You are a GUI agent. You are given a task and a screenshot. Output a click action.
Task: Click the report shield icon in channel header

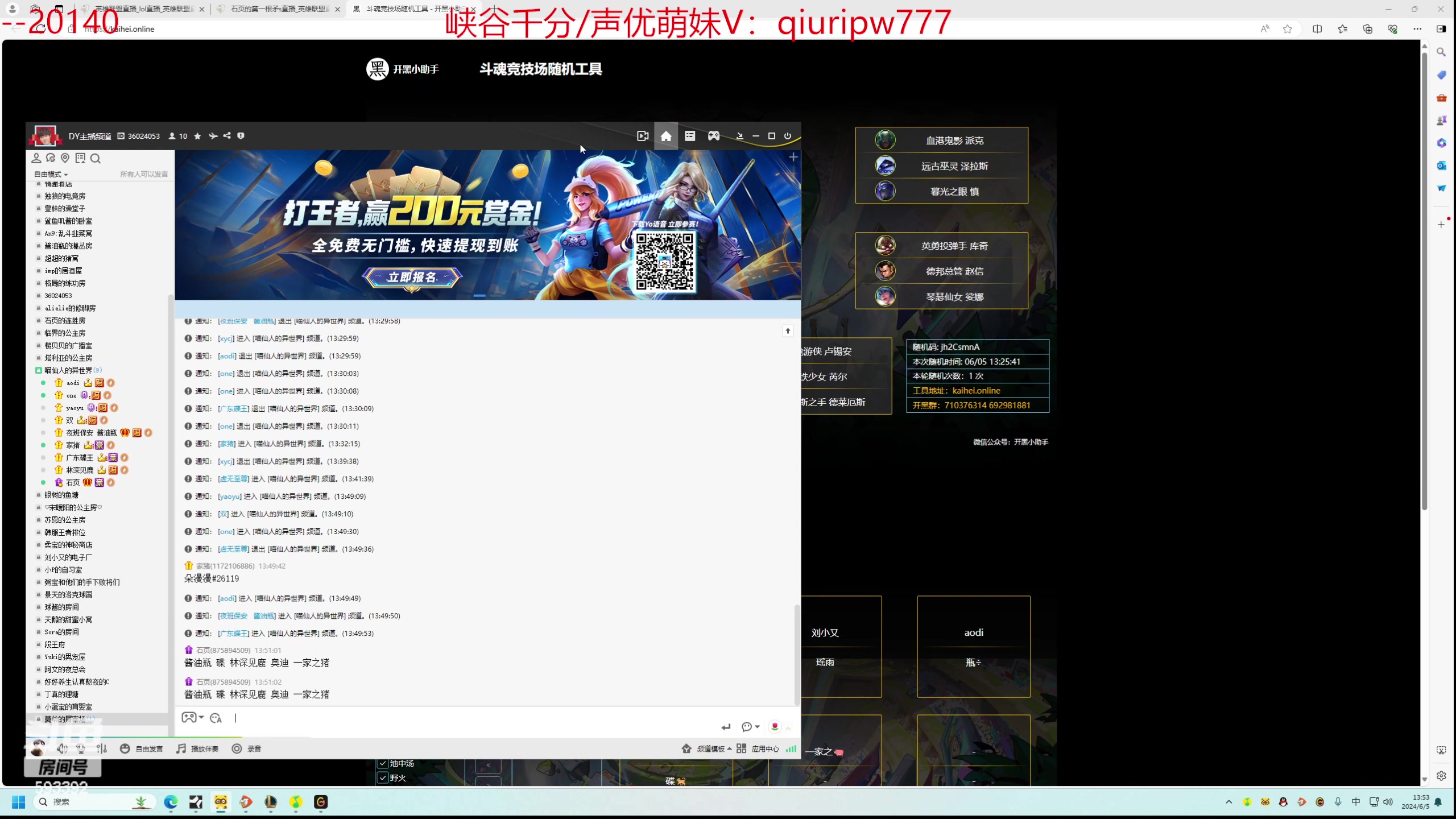coord(241,136)
